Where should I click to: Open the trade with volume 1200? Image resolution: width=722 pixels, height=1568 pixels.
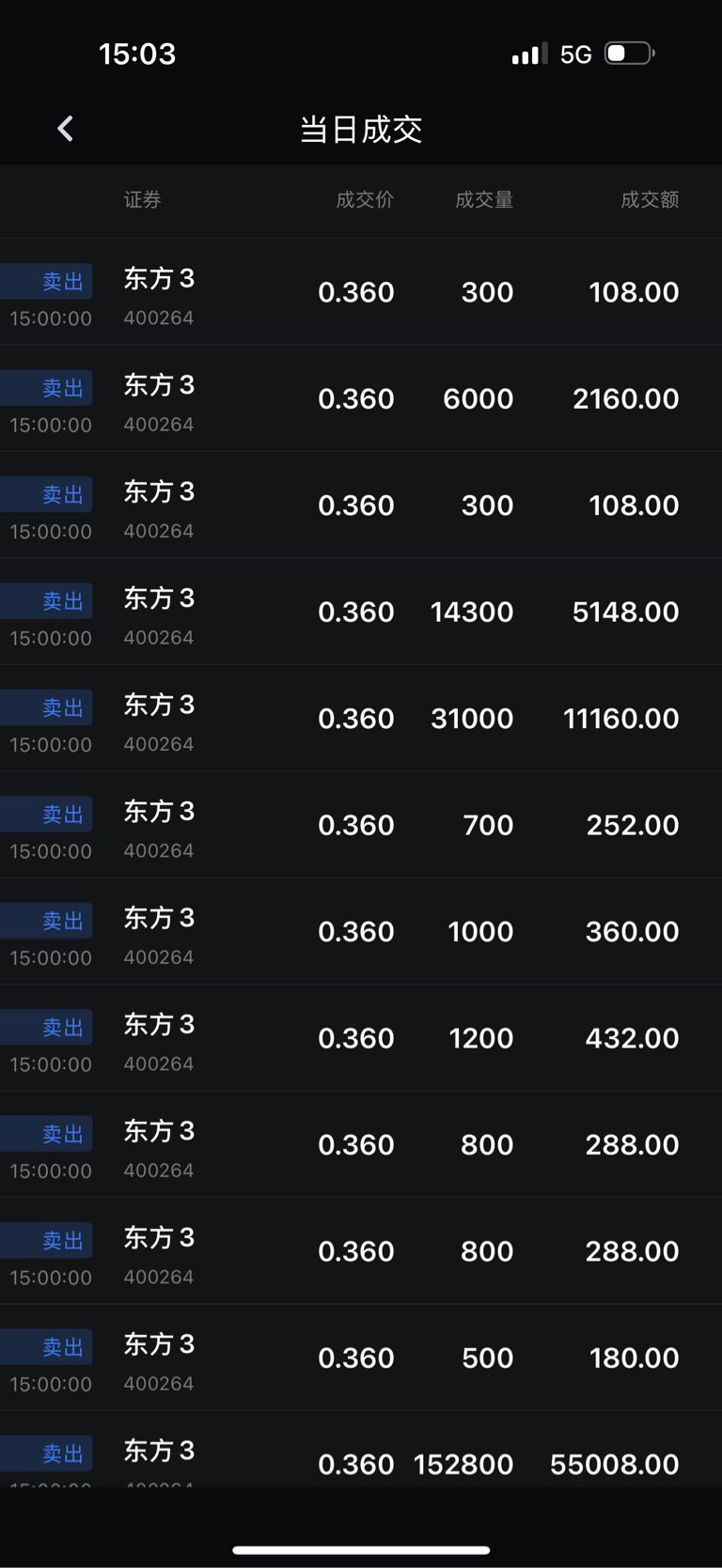tap(361, 1038)
